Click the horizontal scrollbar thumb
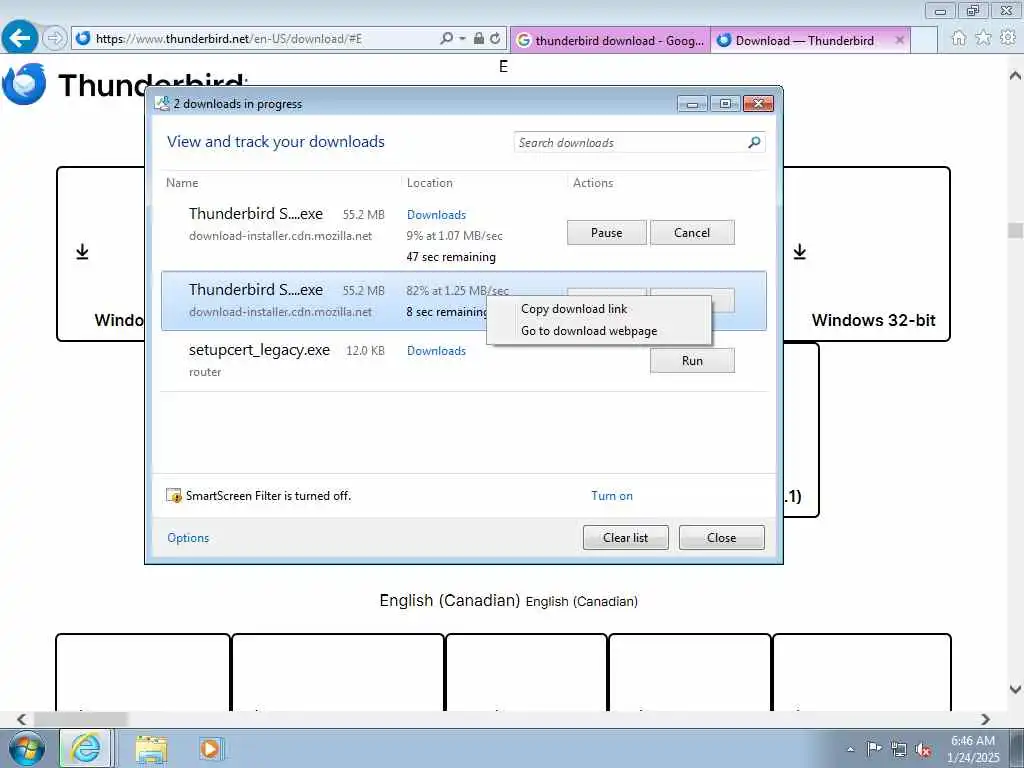The width and height of the screenshot is (1024, 768). 81,719
